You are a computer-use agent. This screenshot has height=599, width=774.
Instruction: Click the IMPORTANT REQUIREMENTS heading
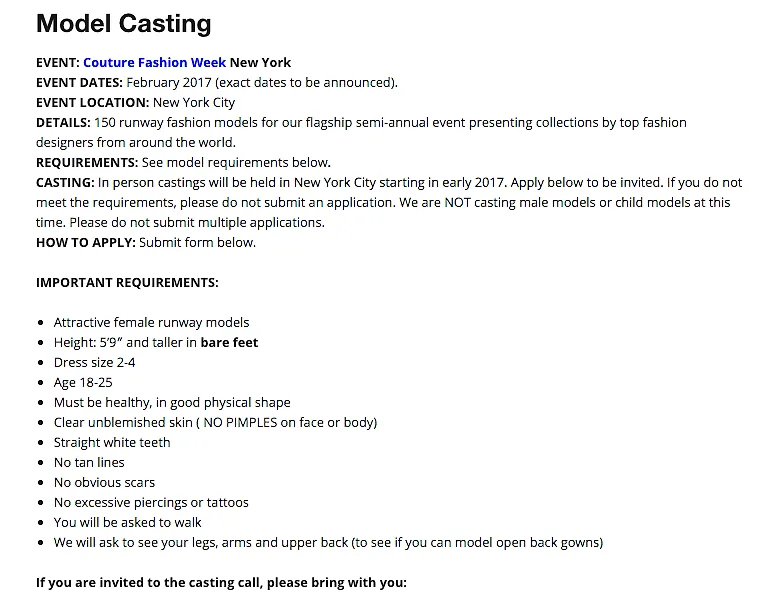(x=127, y=282)
